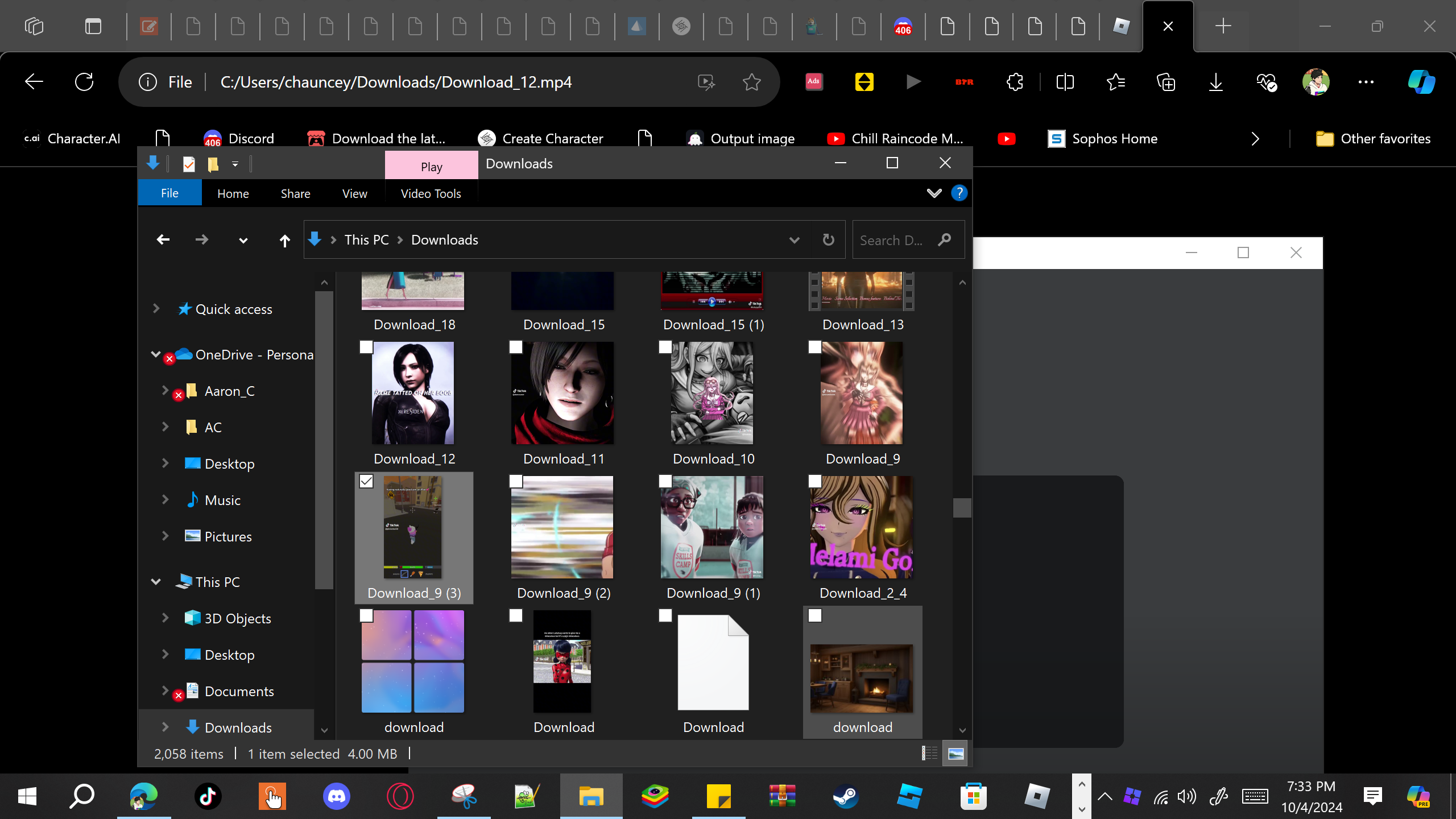Open the Discord favorites bookmark
Image resolution: width=1456 pixels, height=819 pixels.
point(239,139)
